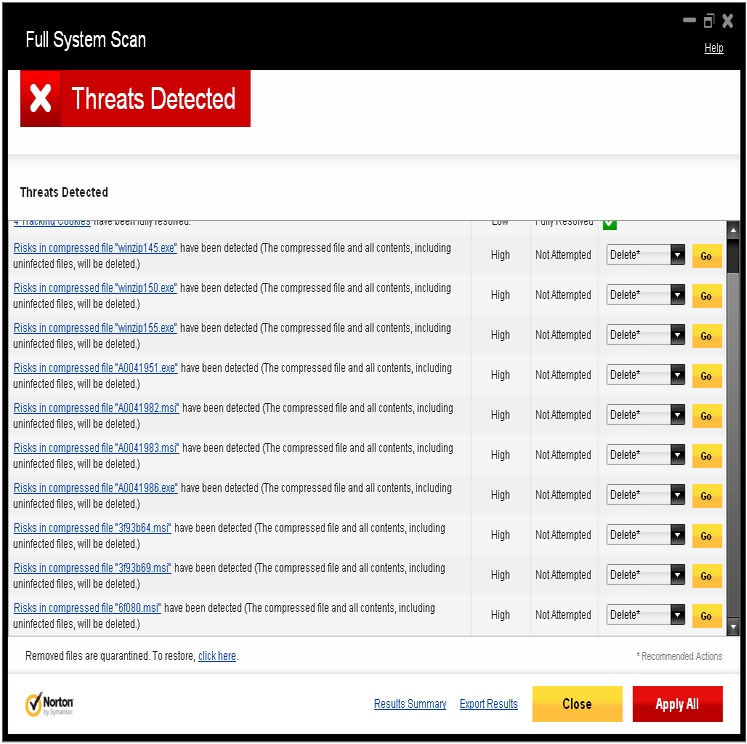Click 'High' severity for A0041986.exe row
This screenshot has height=744, width=747.
pos(500,495)
